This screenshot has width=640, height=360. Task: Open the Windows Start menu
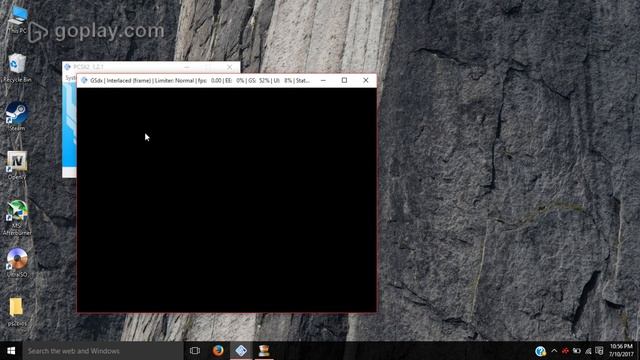(x=11, y=351)
